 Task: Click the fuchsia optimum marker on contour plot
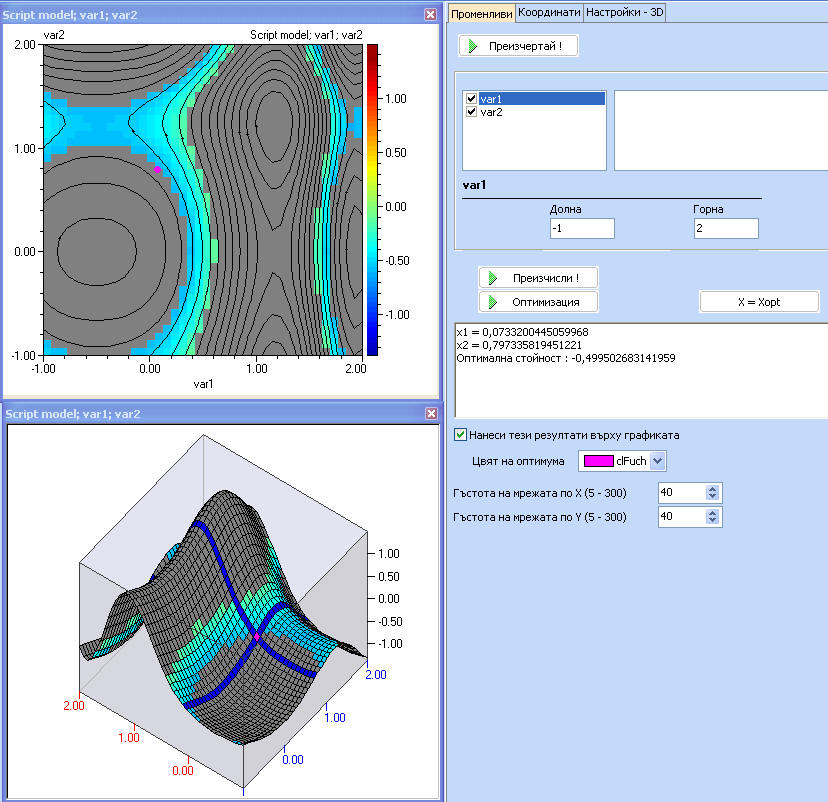[x=157, y=170]
